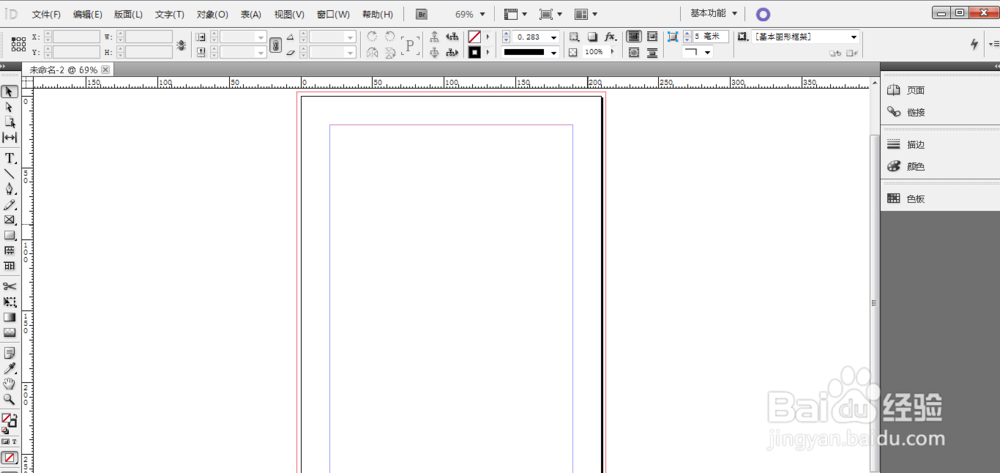This screenshot has width=1000, height=473.
Task: Select the Rectangle tool
Action: tap(9, 235)
